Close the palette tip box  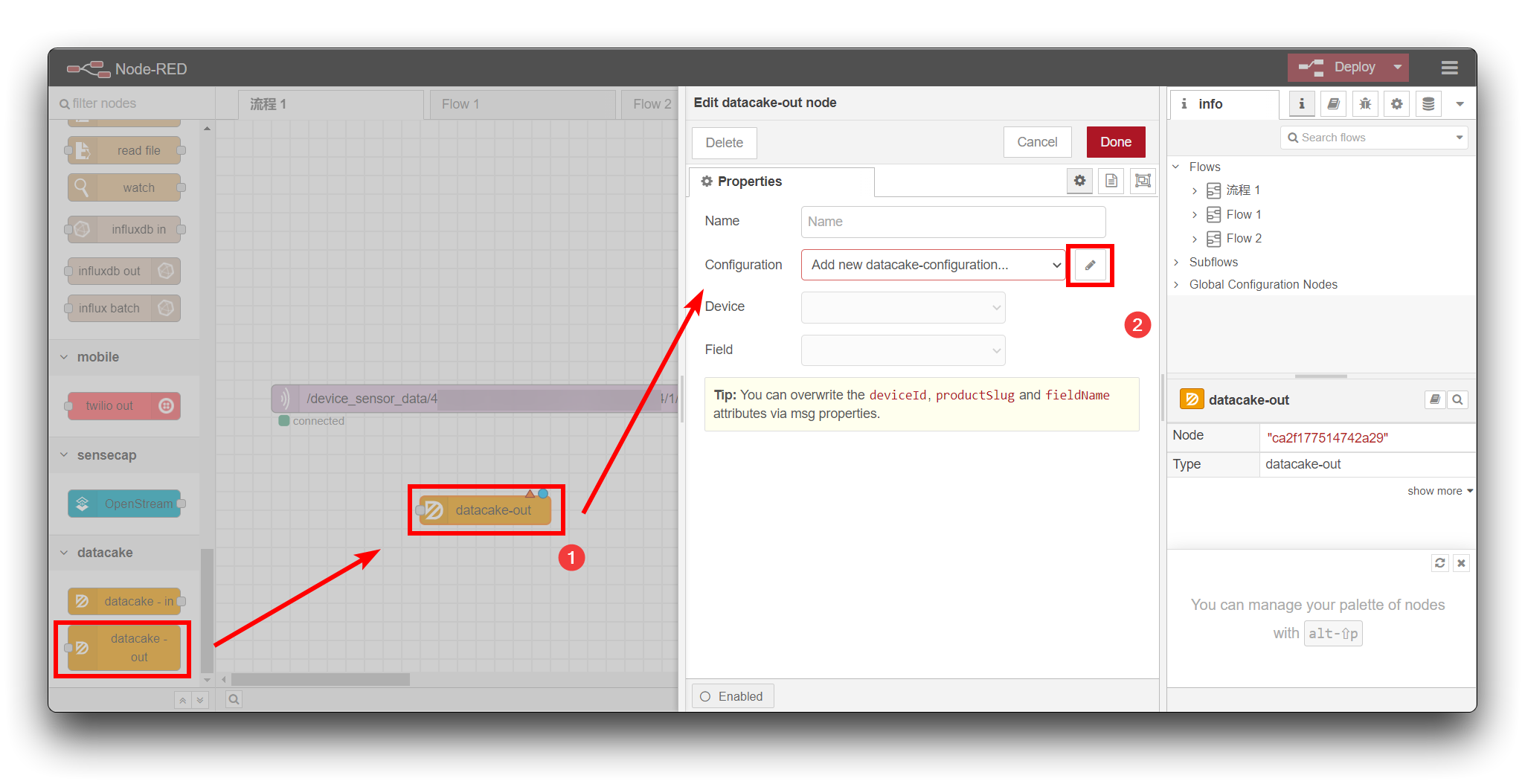click(1461, 563)
